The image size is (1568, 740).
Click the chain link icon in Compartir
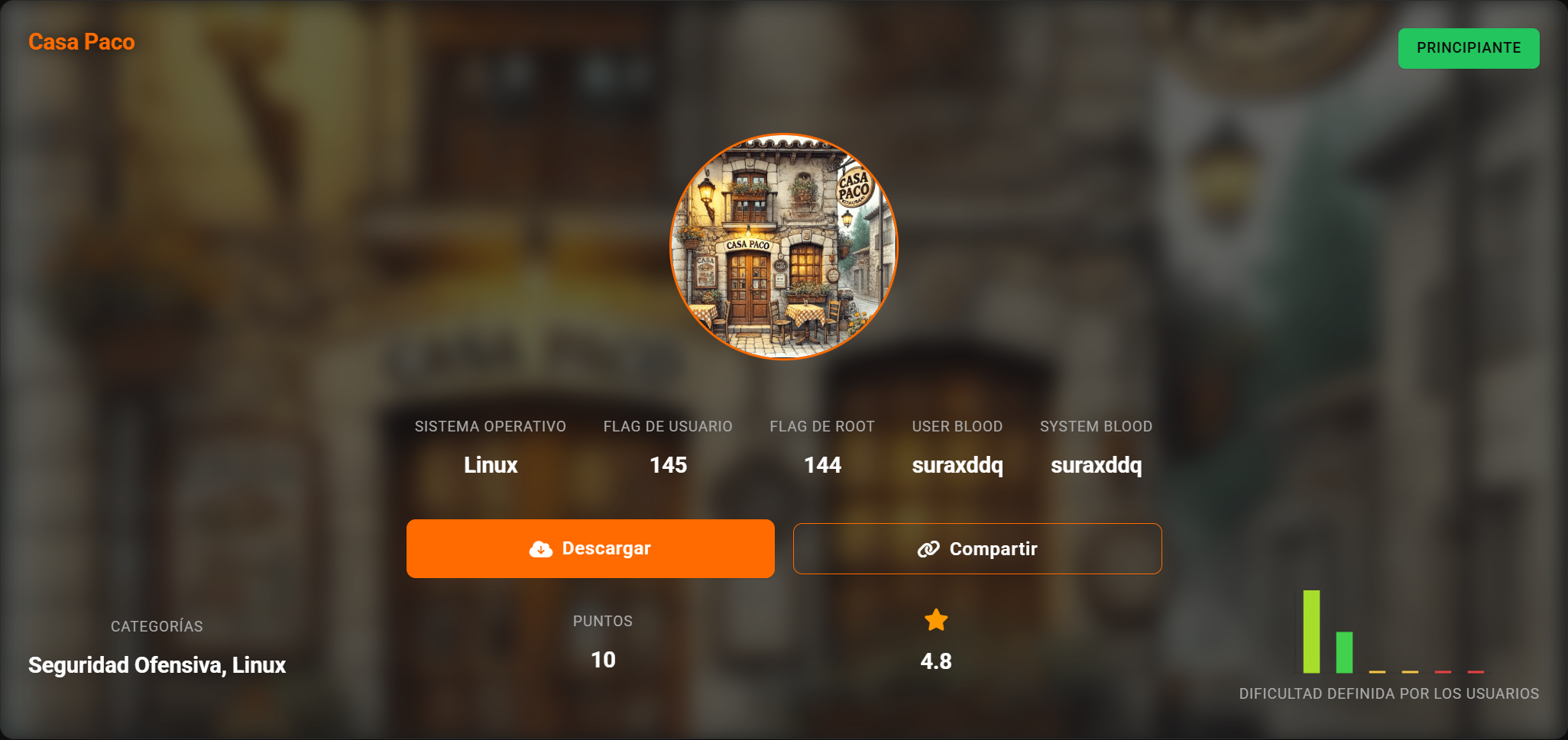point(928,549)
